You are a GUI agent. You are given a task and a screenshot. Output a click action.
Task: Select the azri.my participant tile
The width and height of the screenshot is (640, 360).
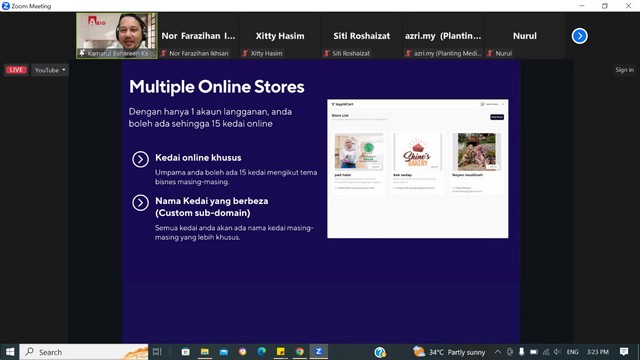click(x=443, y=36)
